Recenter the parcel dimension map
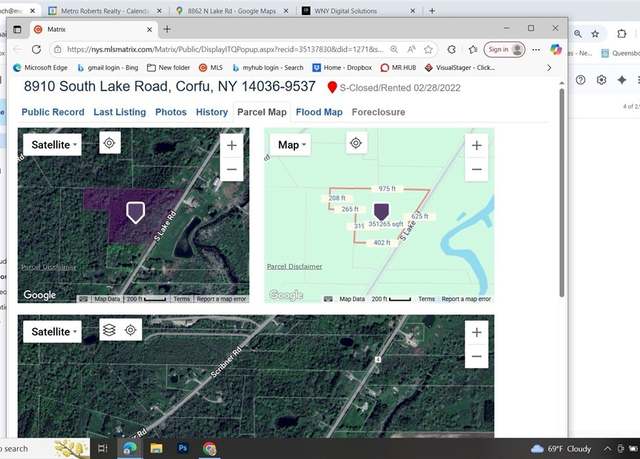This screenshot has width=640, height=459. click(356, 143)
